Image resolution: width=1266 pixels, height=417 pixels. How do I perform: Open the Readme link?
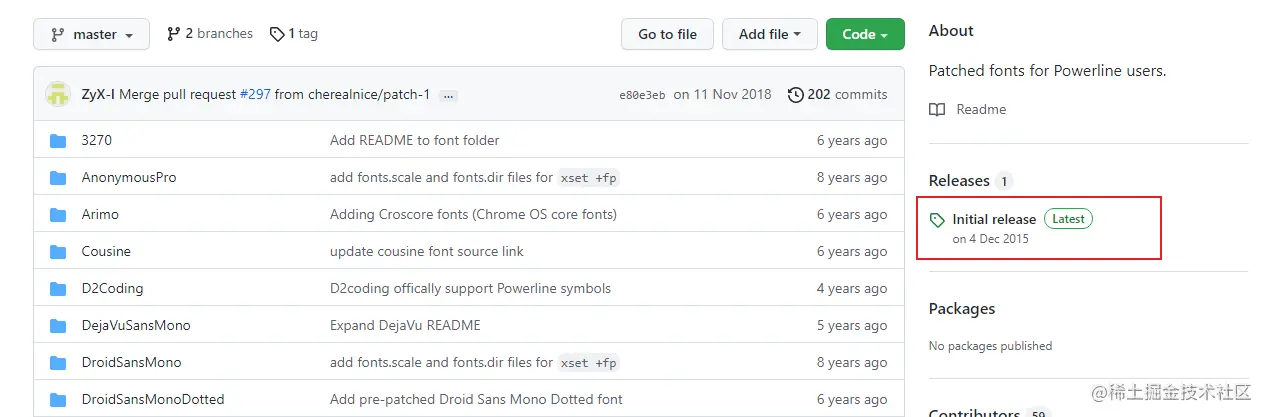(981, 110)
